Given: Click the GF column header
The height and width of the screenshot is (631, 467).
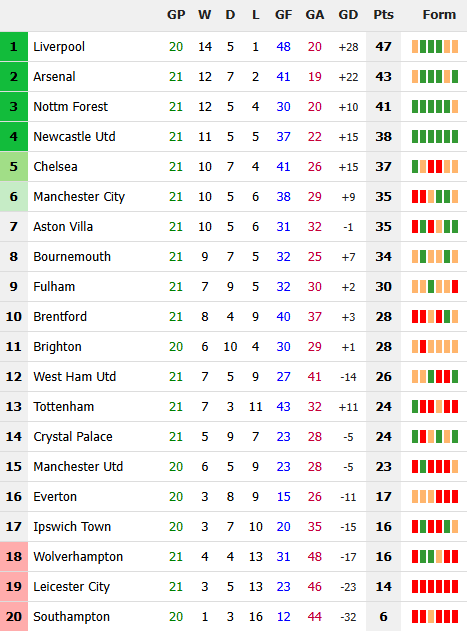Looking at the screenshot, I should 283,15.
